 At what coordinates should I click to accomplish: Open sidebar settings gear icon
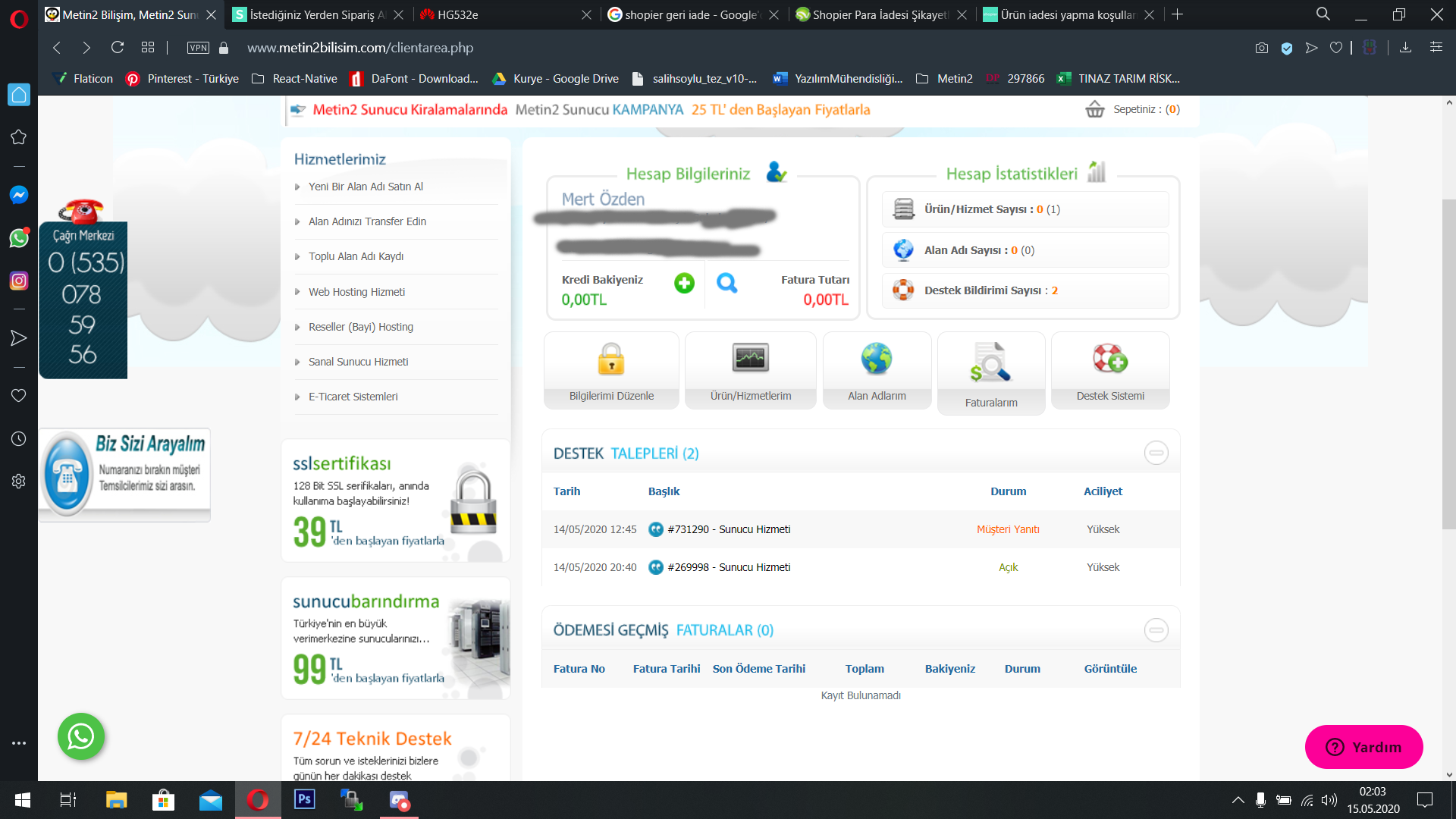coord(19,482)
